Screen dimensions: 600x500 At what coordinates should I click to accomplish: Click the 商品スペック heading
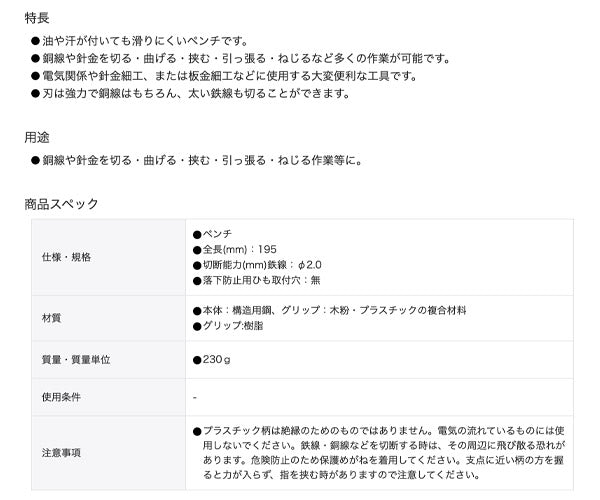click(61, 204)
